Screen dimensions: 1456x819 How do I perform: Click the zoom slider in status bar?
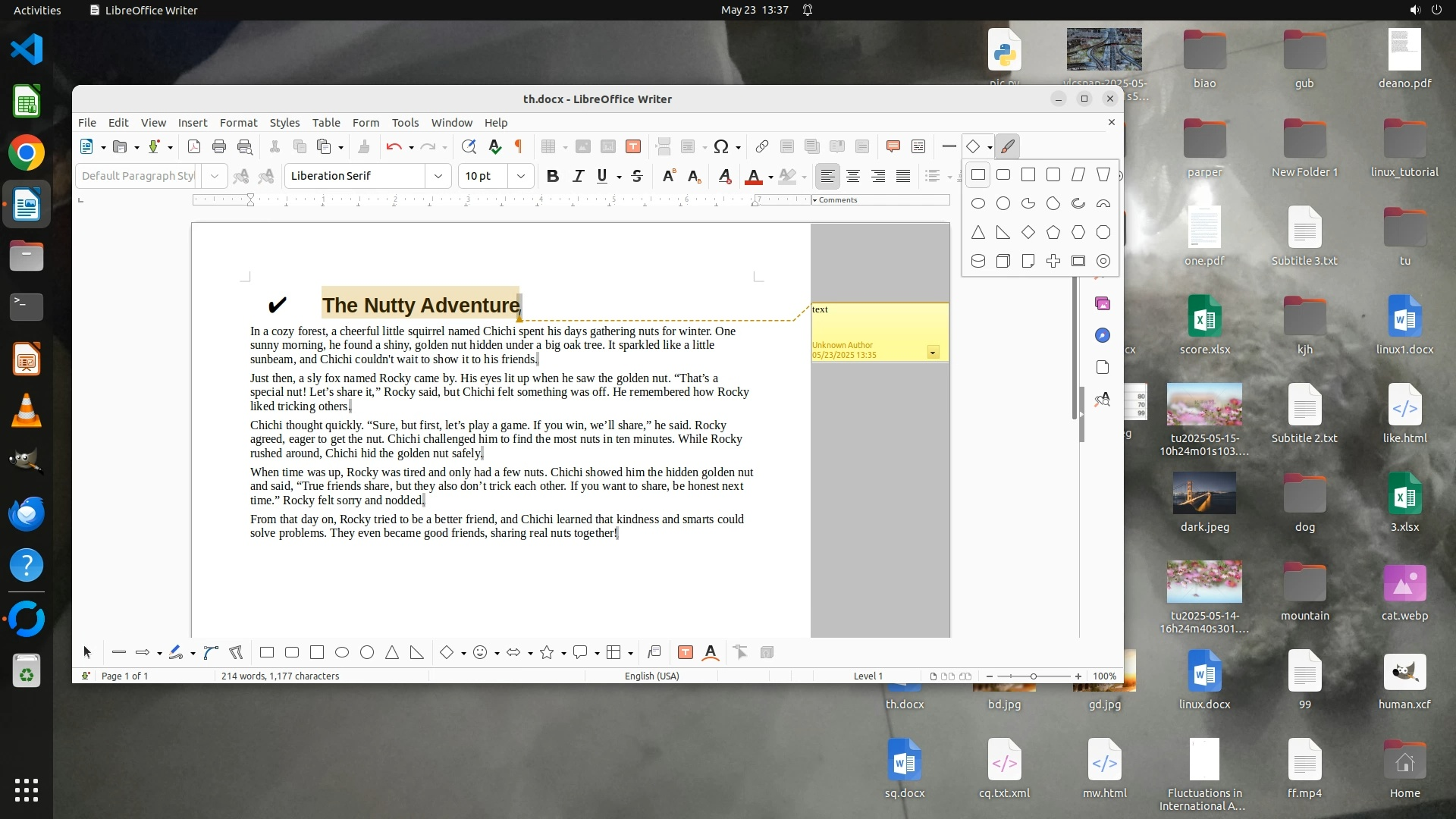[1033, 676]
